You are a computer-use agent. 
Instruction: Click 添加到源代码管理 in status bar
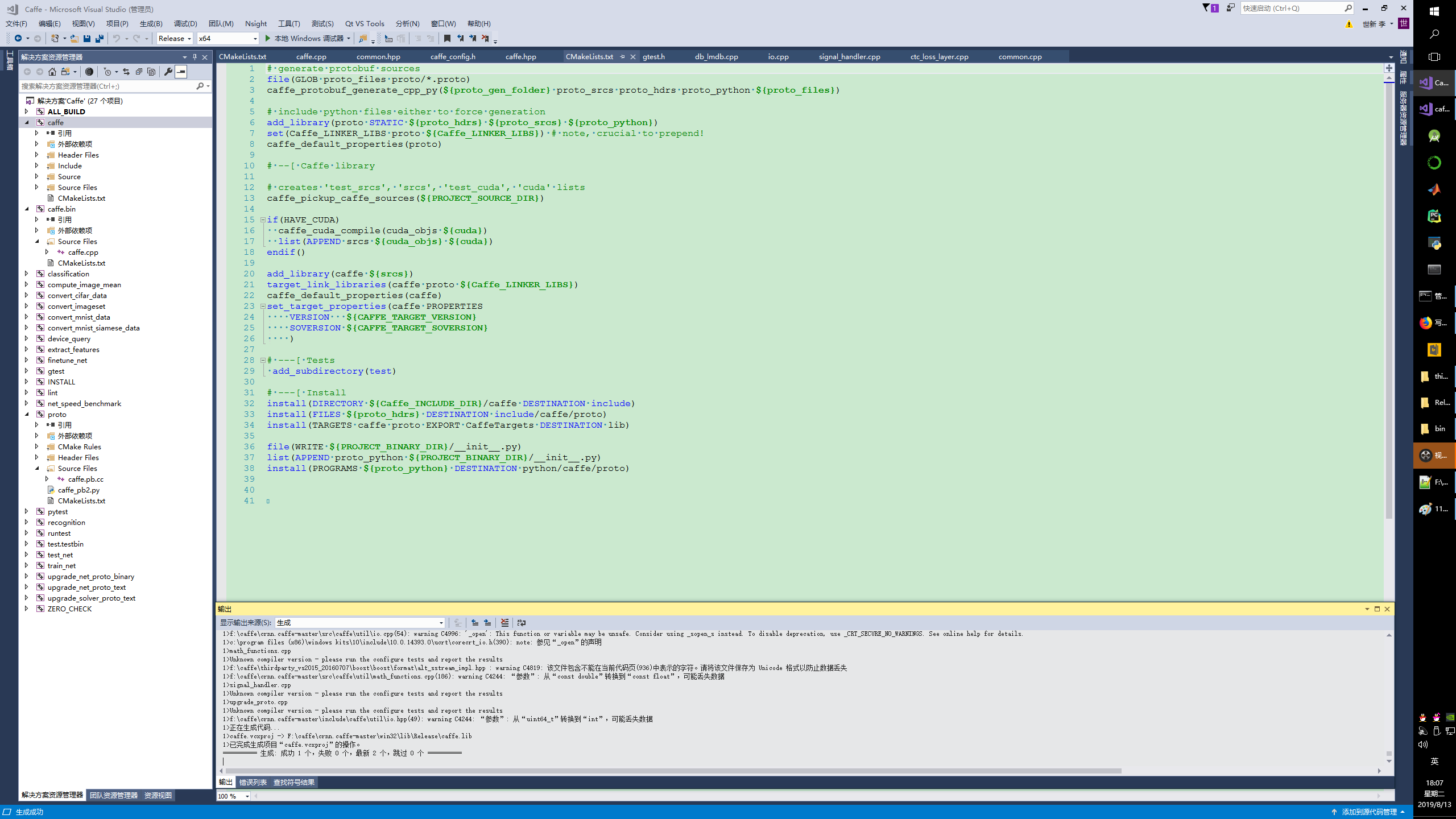click(1368, 812)
